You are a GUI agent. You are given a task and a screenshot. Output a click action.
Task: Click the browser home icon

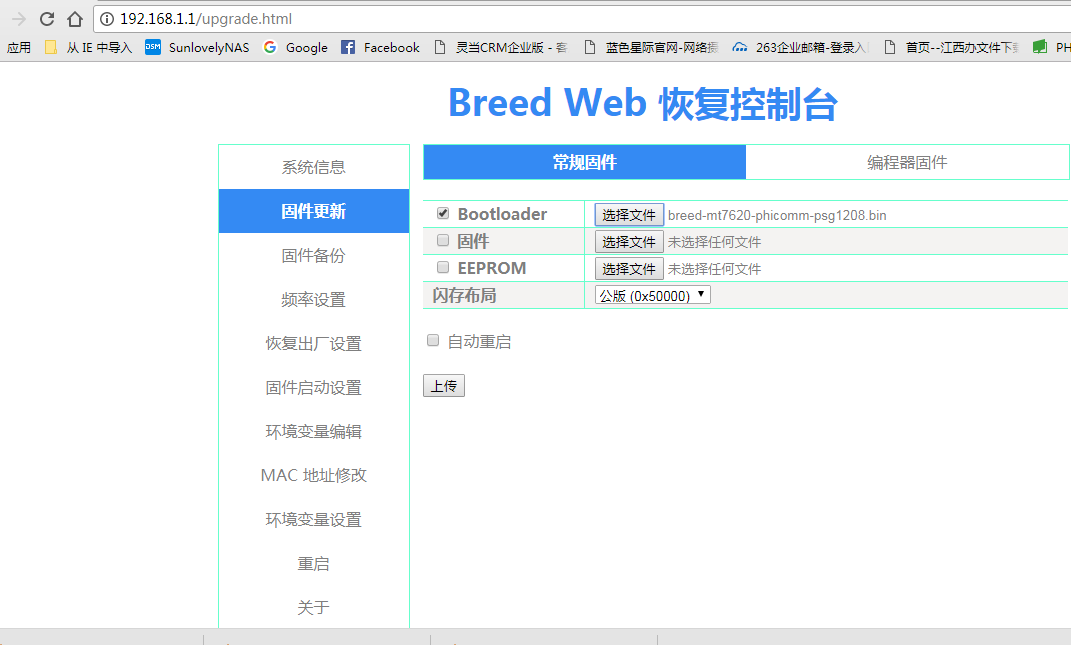point(74,19)
